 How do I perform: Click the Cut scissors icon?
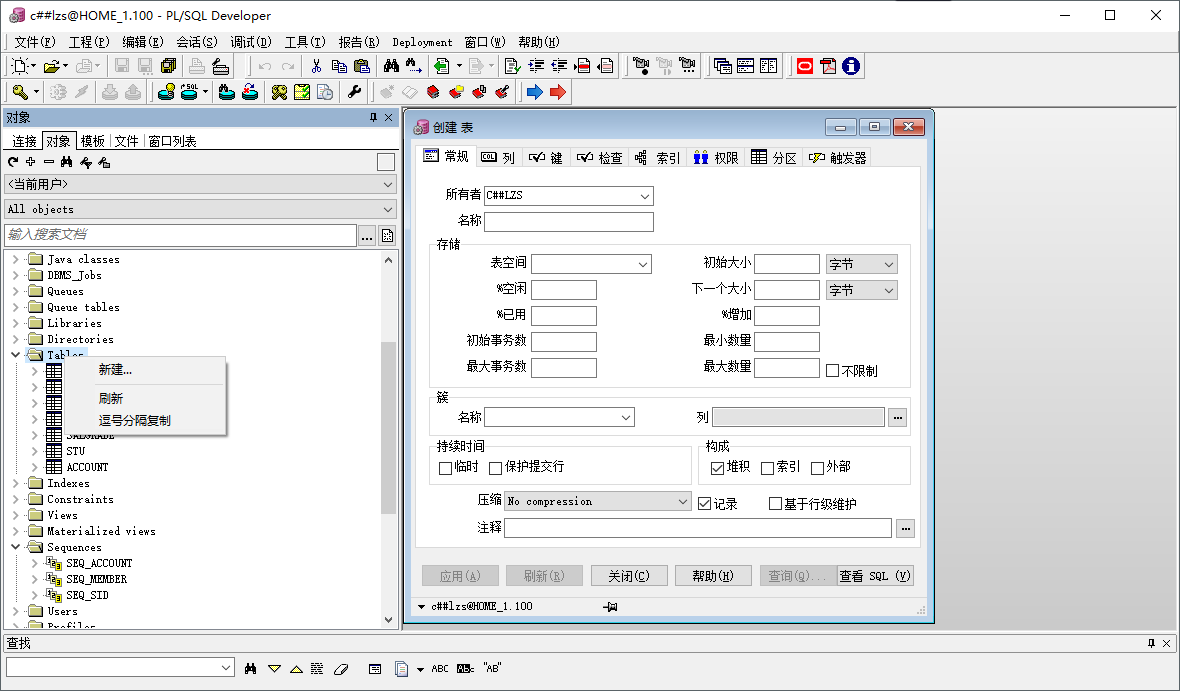(x=316, y=66)
